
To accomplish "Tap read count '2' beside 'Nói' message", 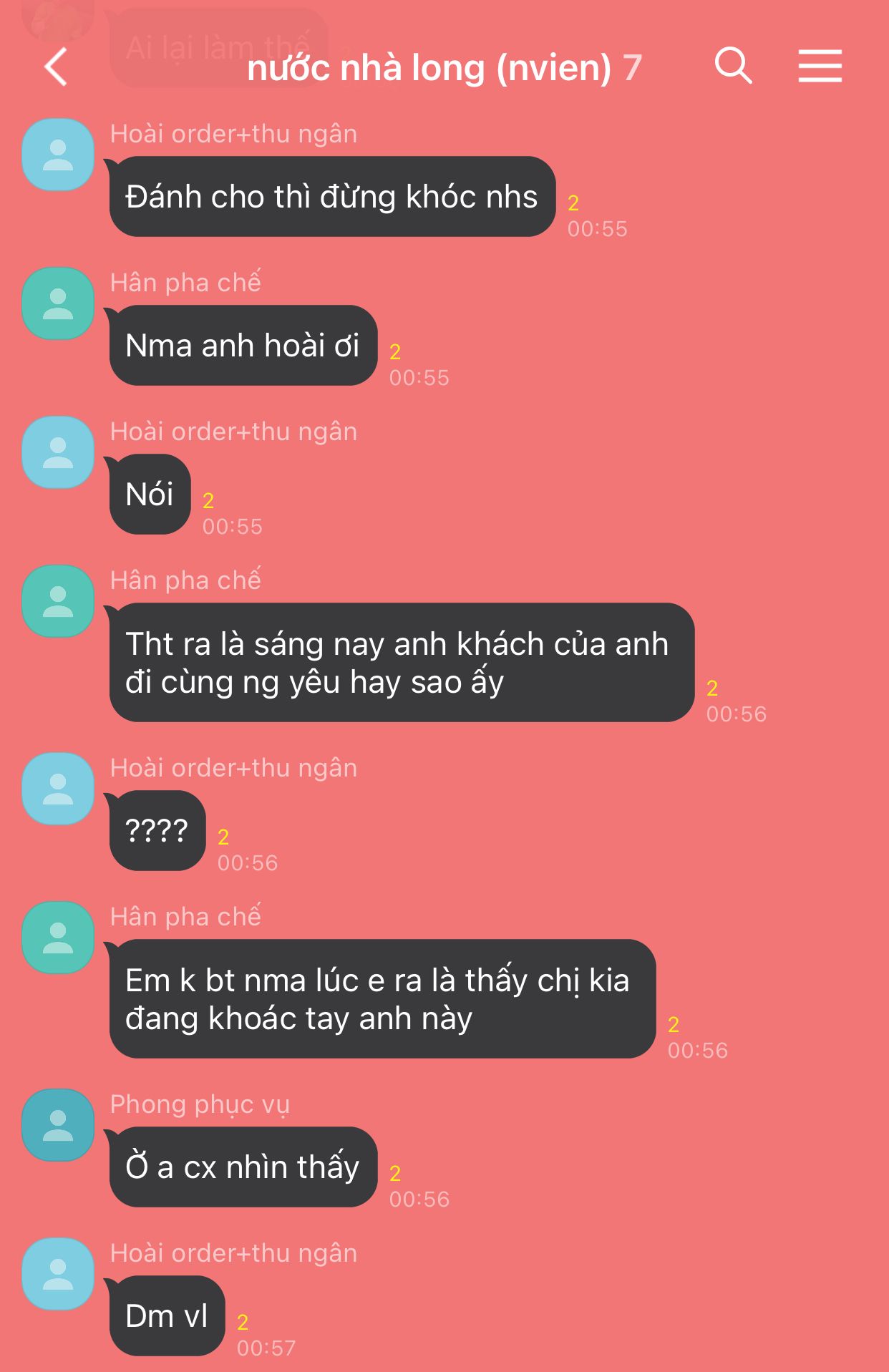I will pyautogui.click(x=208, y=500).
